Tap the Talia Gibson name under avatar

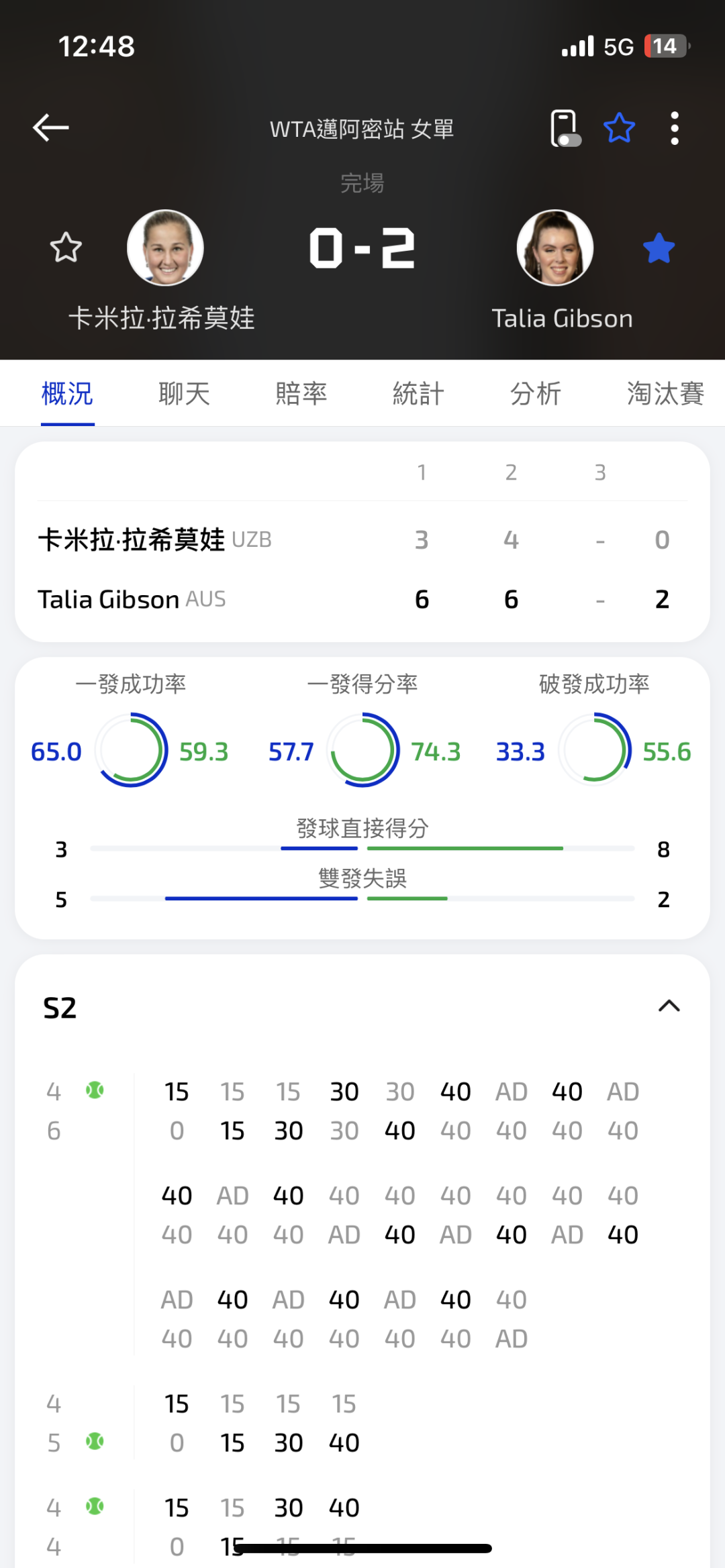(x=562, y=319)
